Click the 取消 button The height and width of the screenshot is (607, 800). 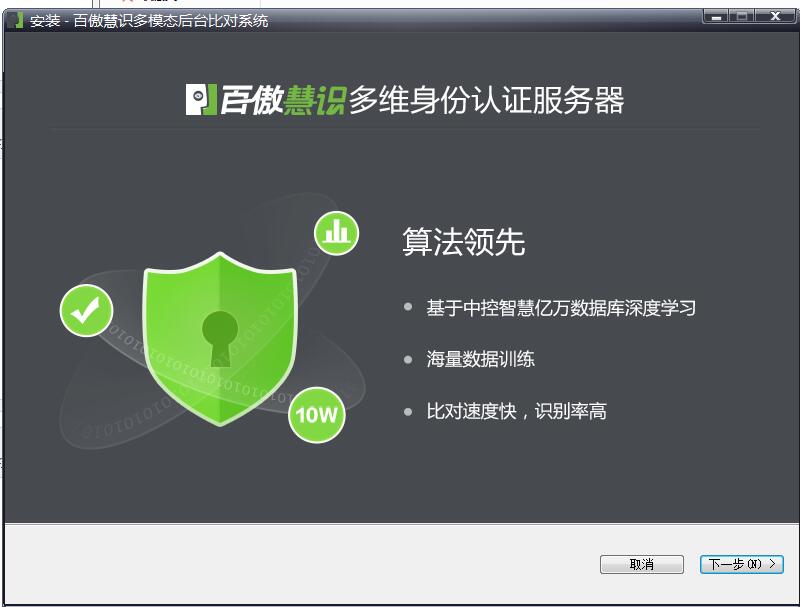pos(641,564)
